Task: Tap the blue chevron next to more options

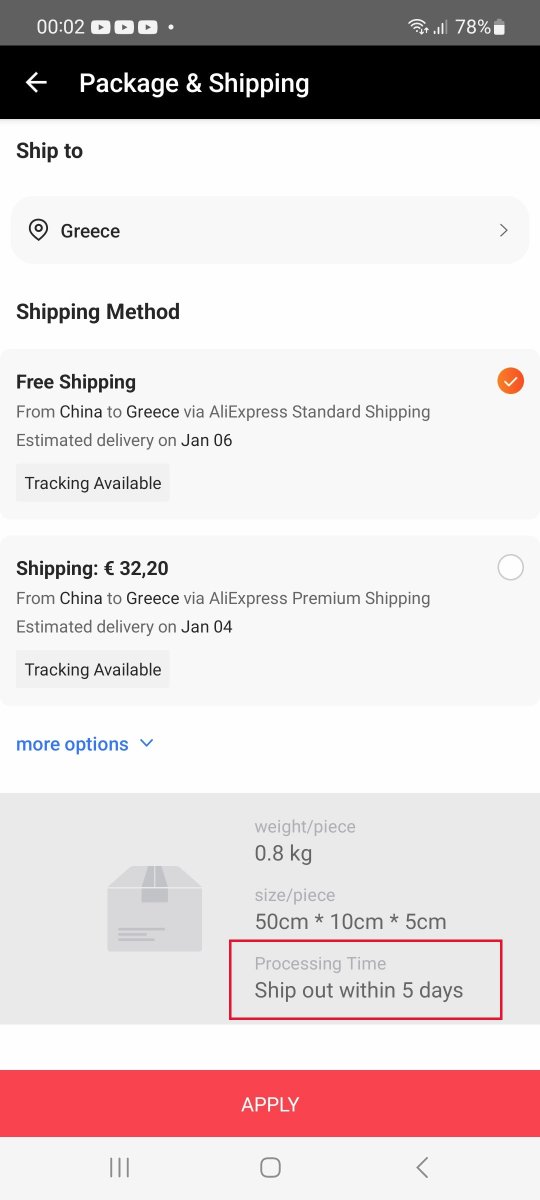Action: pyautogui.click(x=147, y=743)
